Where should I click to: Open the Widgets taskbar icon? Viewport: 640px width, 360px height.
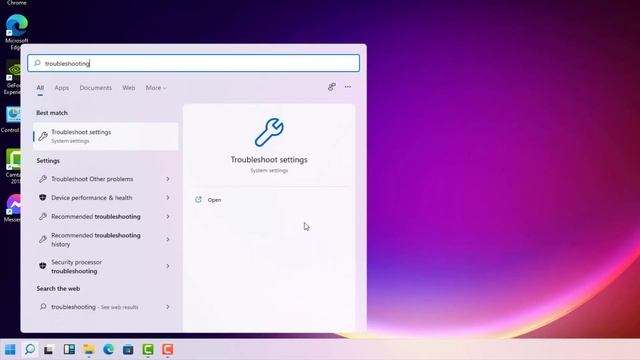(69, 349)
